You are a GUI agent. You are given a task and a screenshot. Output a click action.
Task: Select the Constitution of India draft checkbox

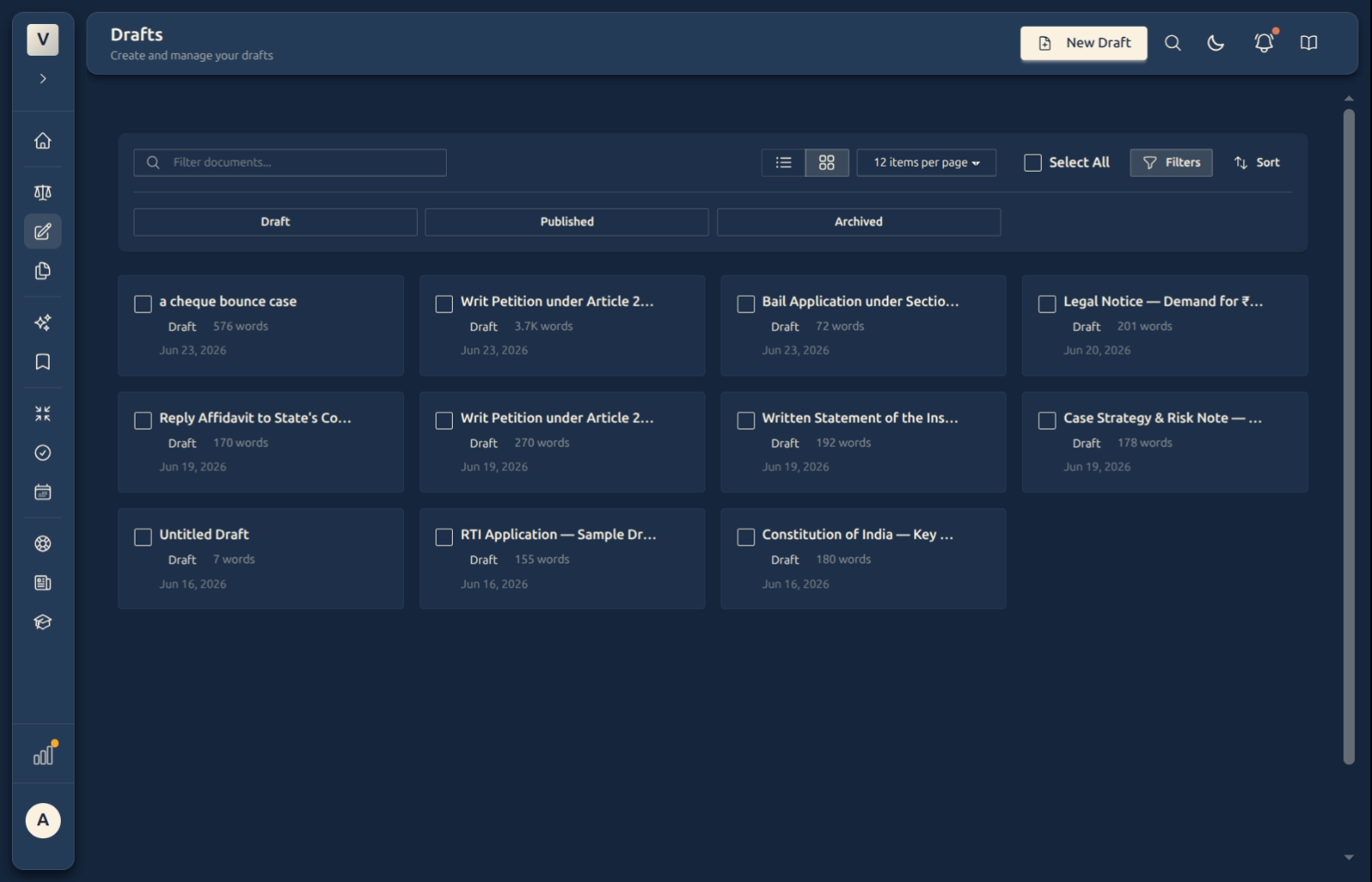pos(746,537)
